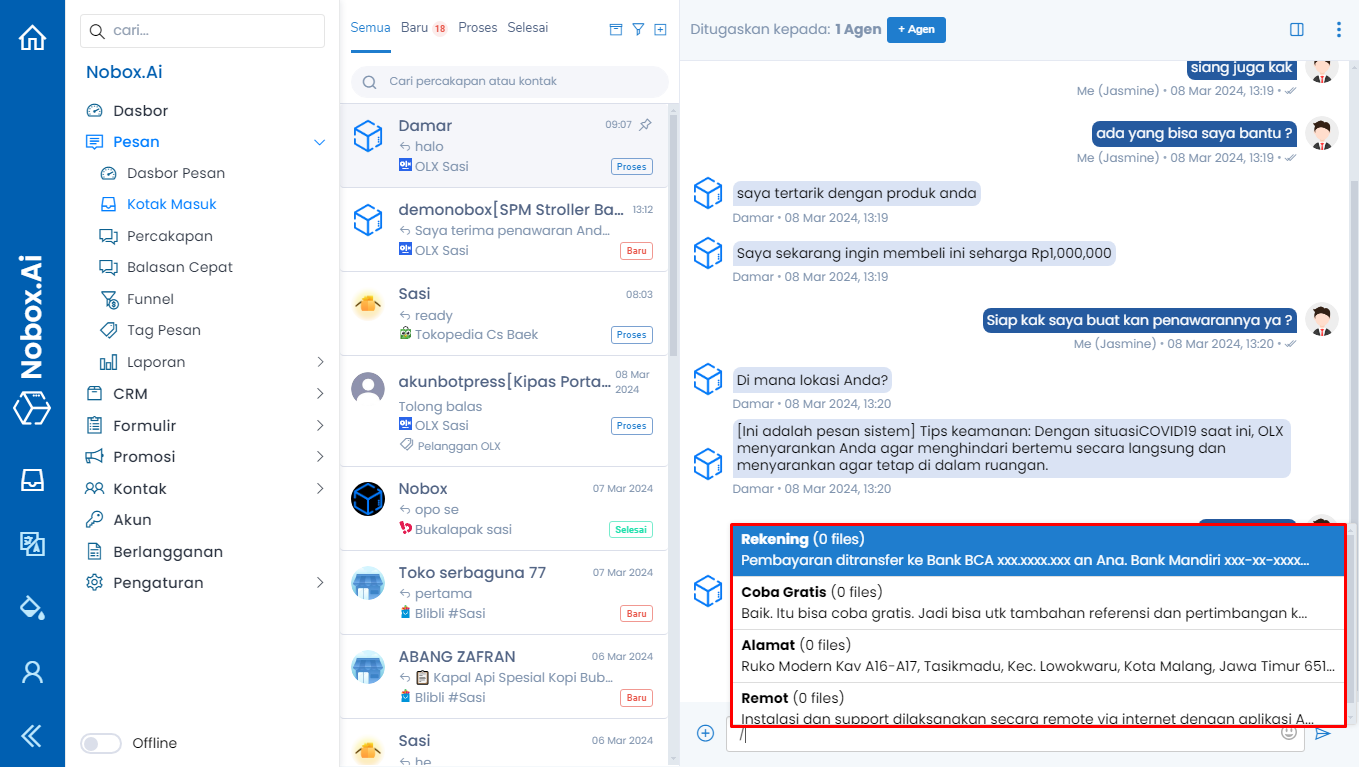Screen dimensions: 1359x767
Task: Open the user profile icon in left rail
Action: pos(32,671)
